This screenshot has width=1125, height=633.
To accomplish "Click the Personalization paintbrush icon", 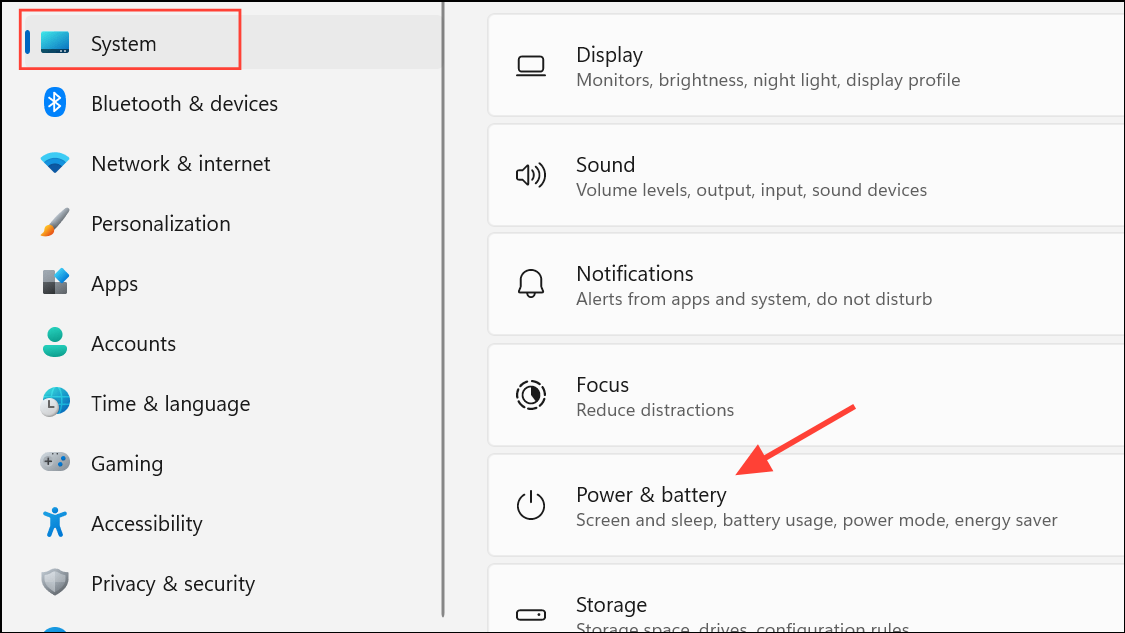I will tap(55, 223).
